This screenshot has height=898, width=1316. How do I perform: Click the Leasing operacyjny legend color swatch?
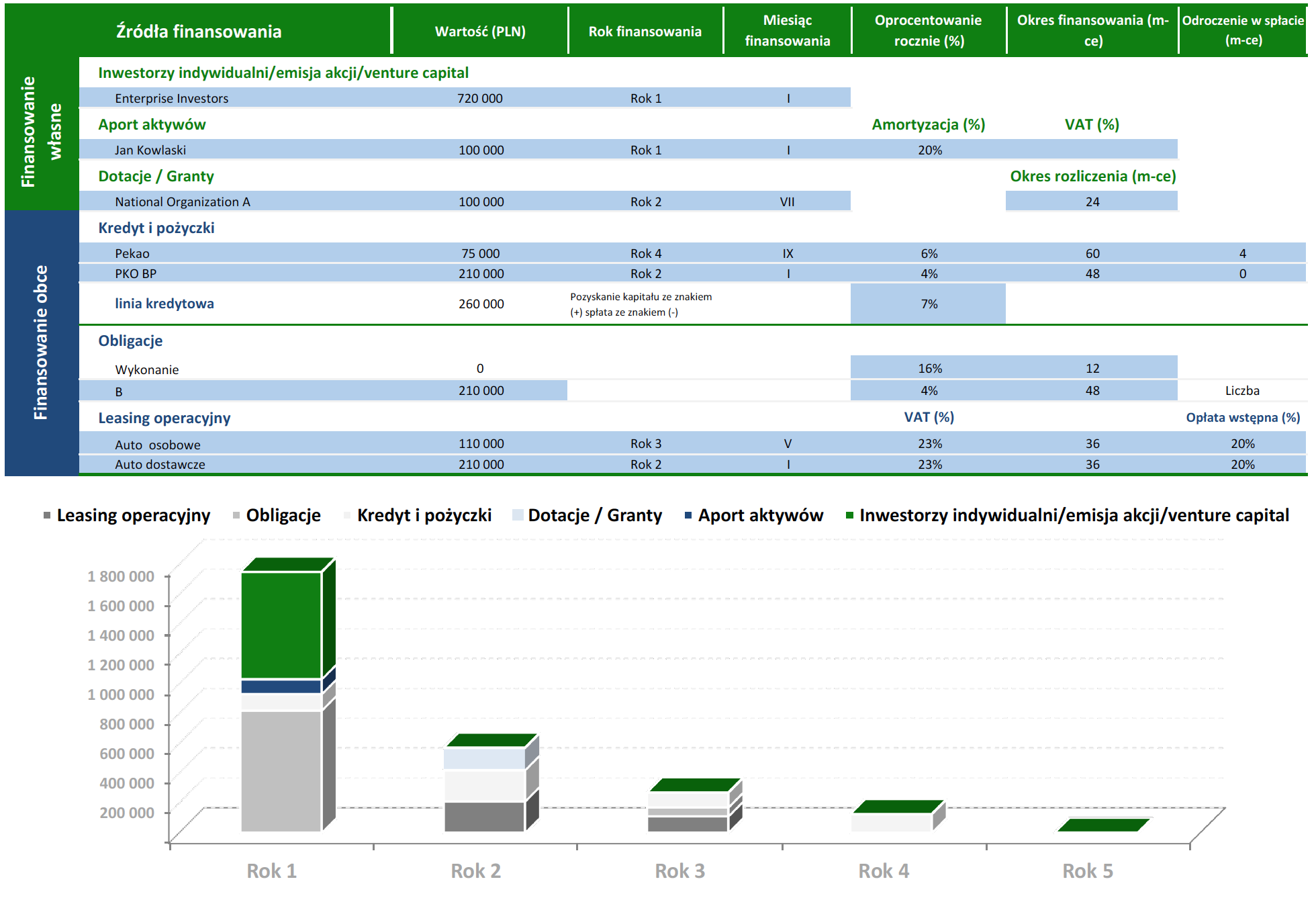[x=47, y=516]
